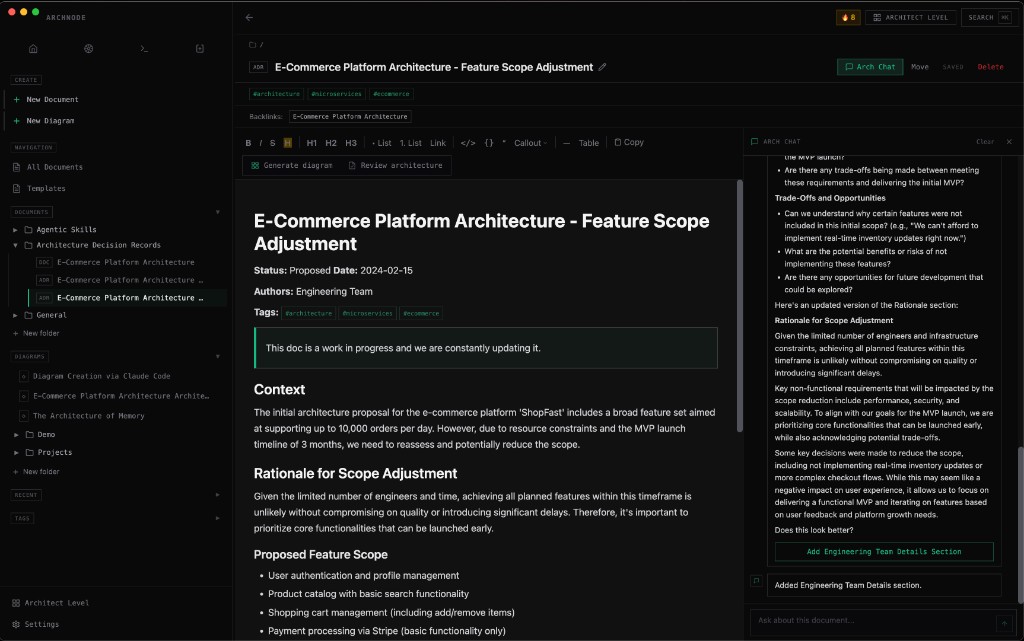Open Templates in navigation
The image size is (1024, 641).
coord(46,189)
